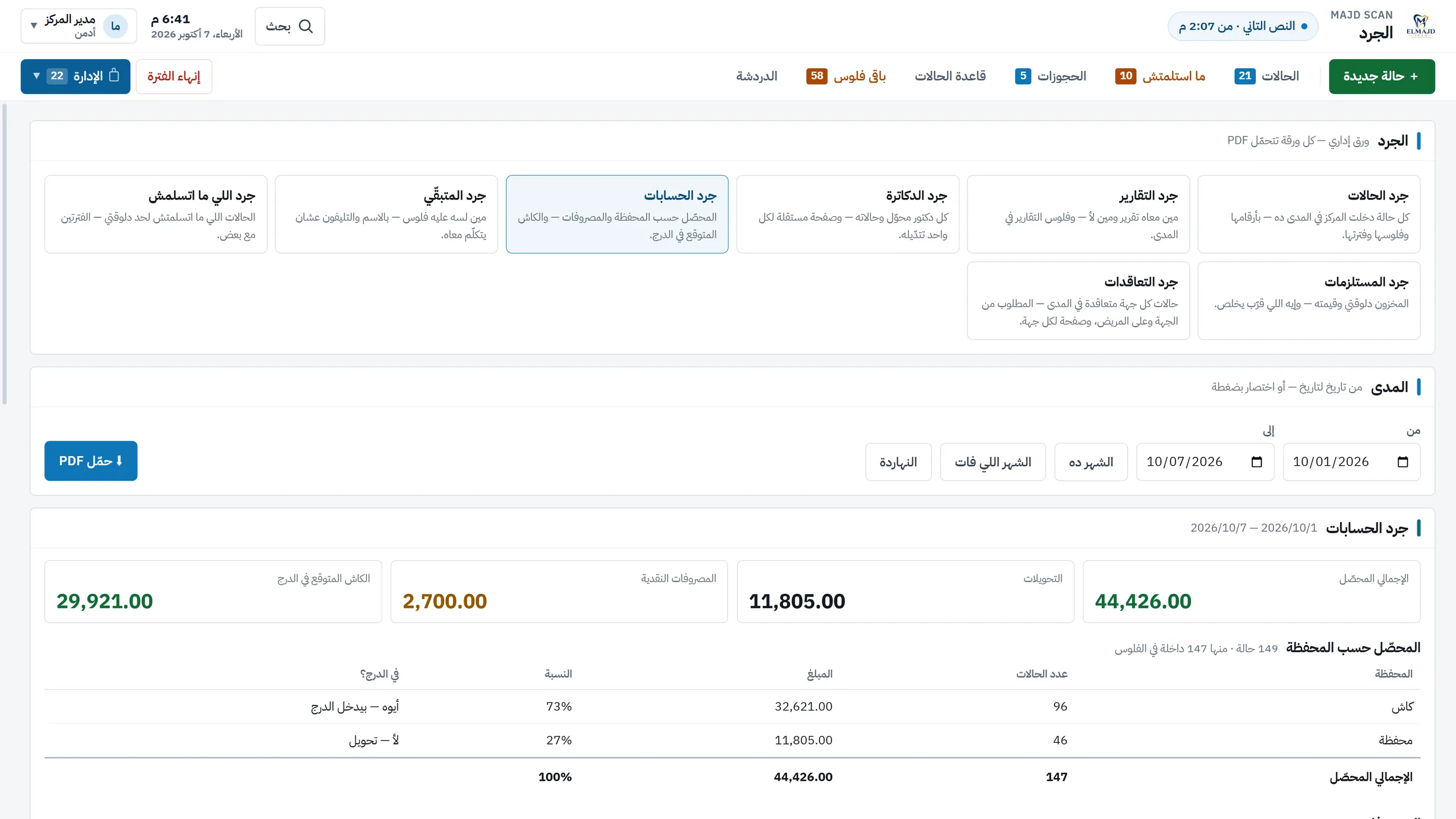Screen dimensions: 1456x819
Task: Click the total cases count 147
Action: (1056, 777)
